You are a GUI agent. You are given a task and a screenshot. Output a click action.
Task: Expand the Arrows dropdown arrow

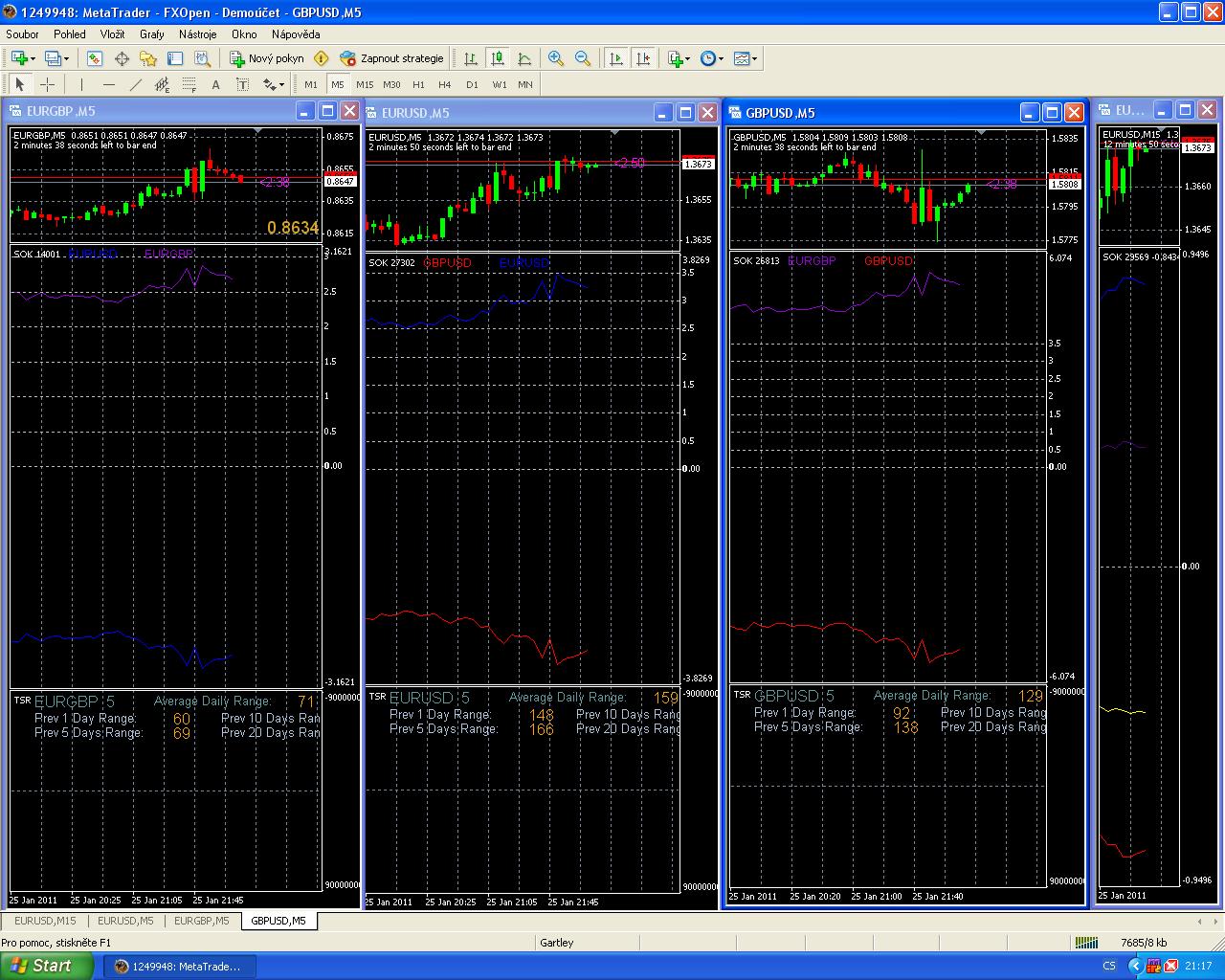click(282, 84)
